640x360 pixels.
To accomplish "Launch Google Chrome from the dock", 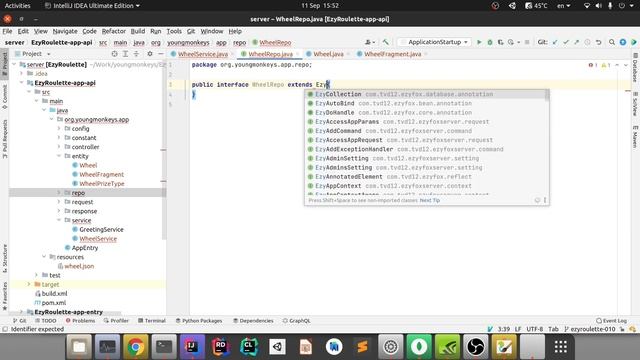I will (x=136, y=347).
